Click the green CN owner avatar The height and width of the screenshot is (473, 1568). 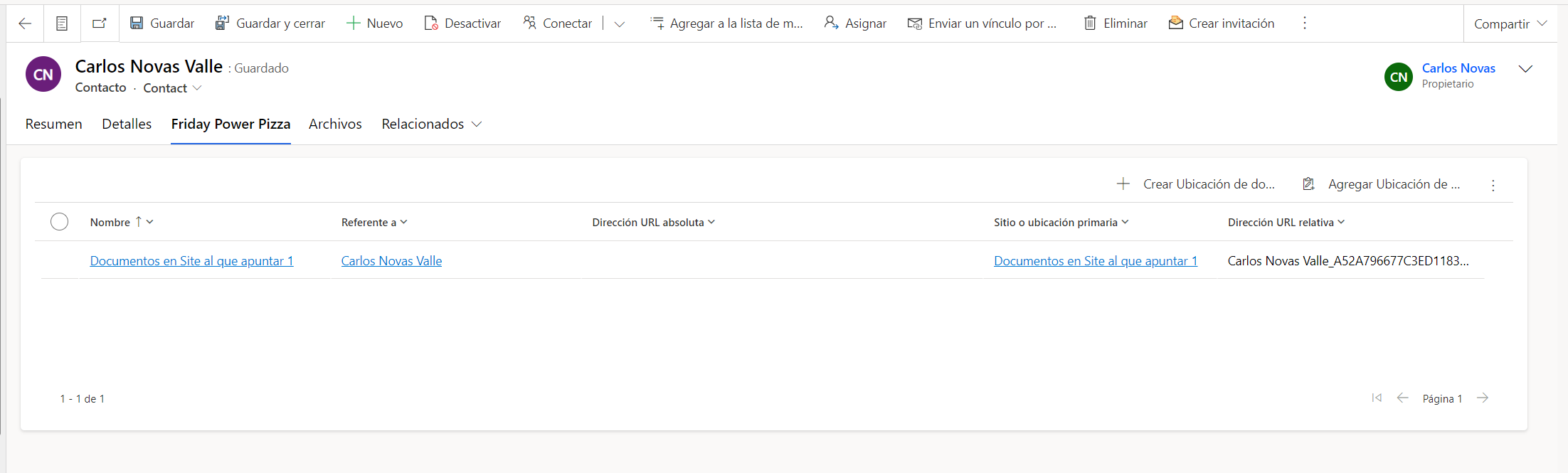pyautogui.click(x=1399, y=77)
